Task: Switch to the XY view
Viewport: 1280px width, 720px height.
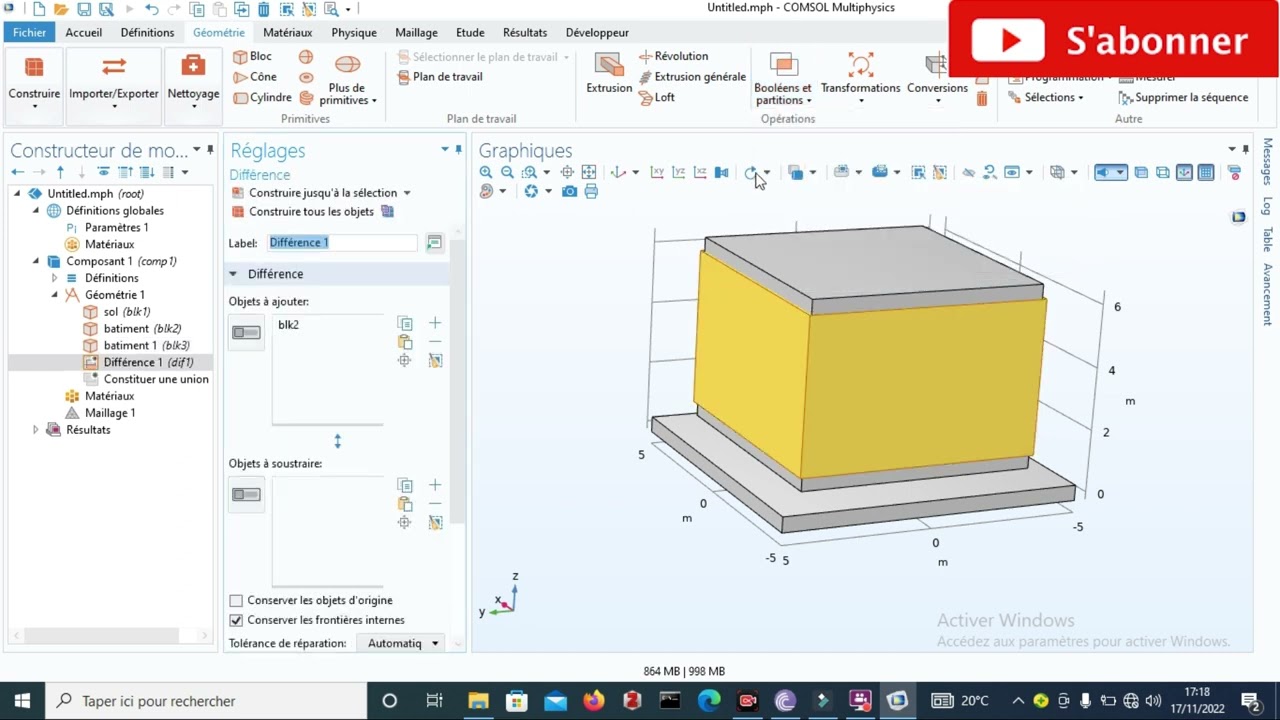Action: click(x=657, y=172)
